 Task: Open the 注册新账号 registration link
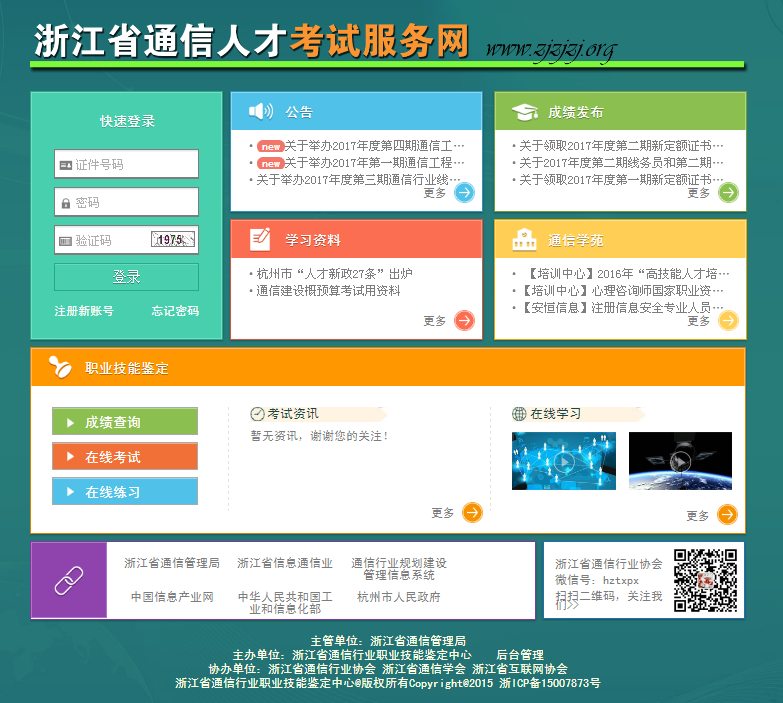(84, 311)
